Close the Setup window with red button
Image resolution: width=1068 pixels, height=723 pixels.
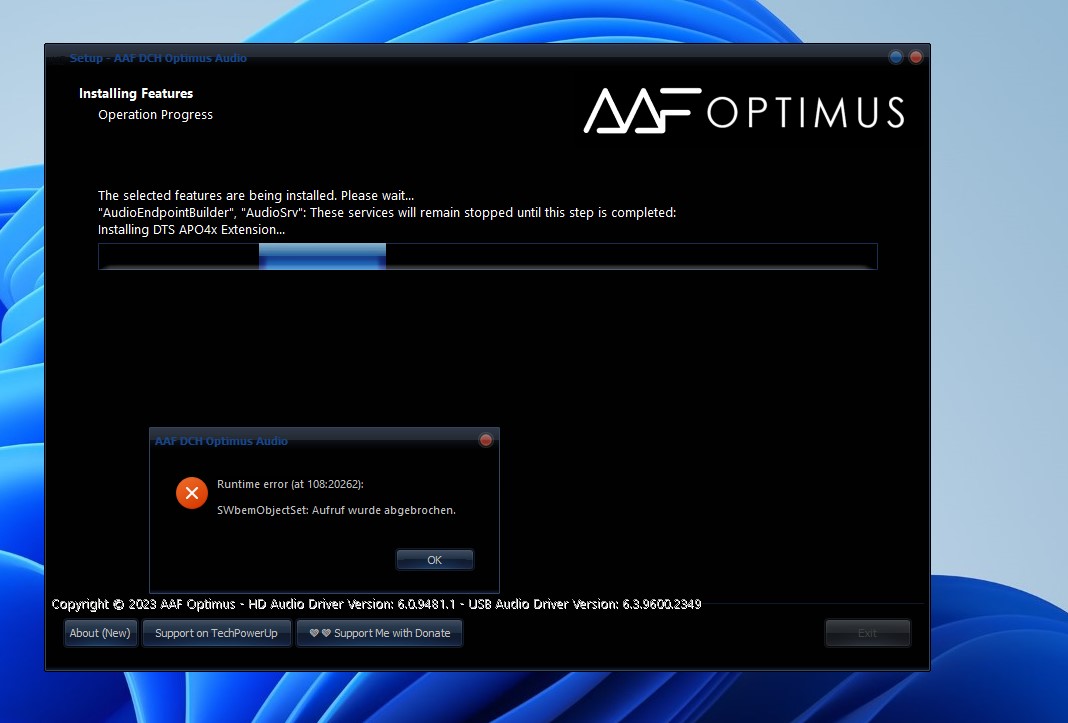916,57
